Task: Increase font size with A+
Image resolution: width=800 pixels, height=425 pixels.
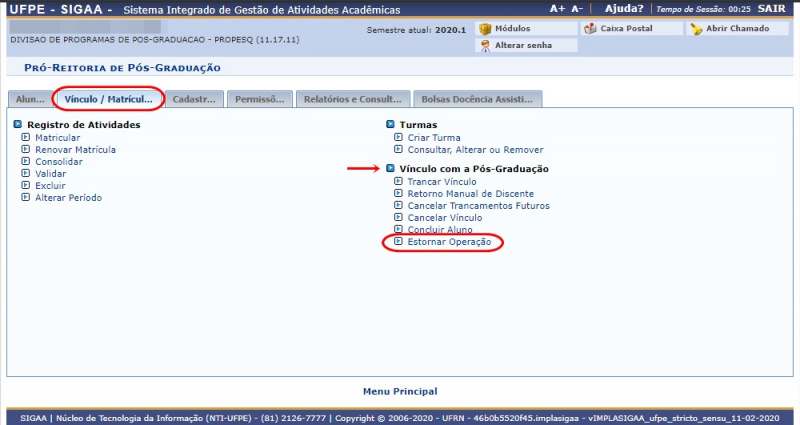Action: point(557,8)
